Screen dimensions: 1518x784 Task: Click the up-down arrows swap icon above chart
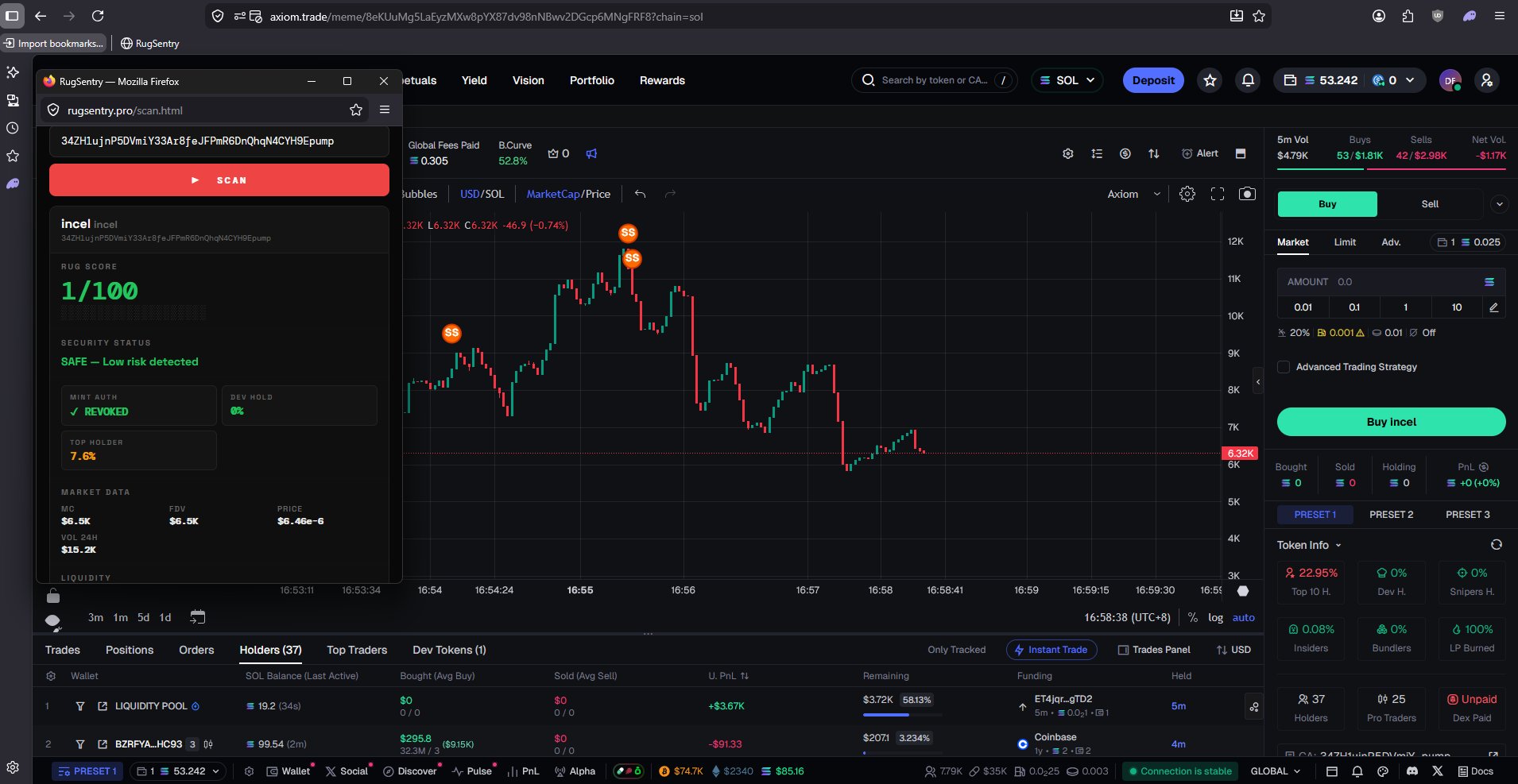pos(1154,153)
